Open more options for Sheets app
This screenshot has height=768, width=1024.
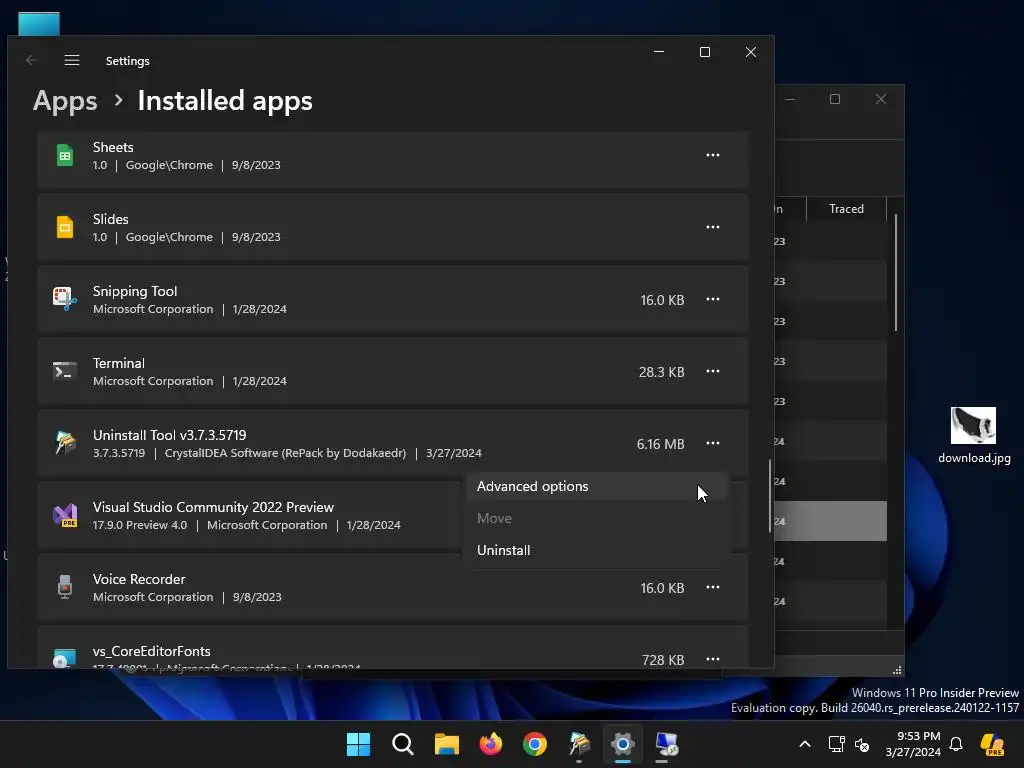tap(712, 155)
